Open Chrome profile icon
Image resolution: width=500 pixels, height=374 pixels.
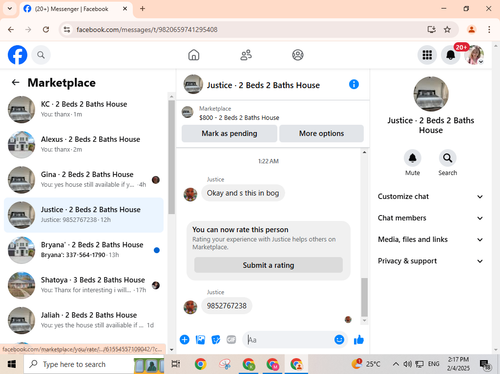(x=471, y=30)
